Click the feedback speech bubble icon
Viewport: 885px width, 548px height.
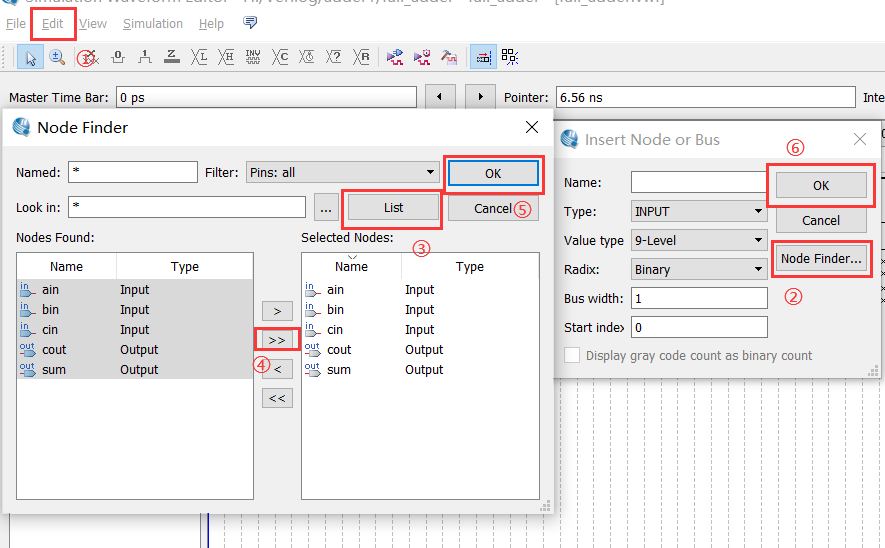pos(249,23)
